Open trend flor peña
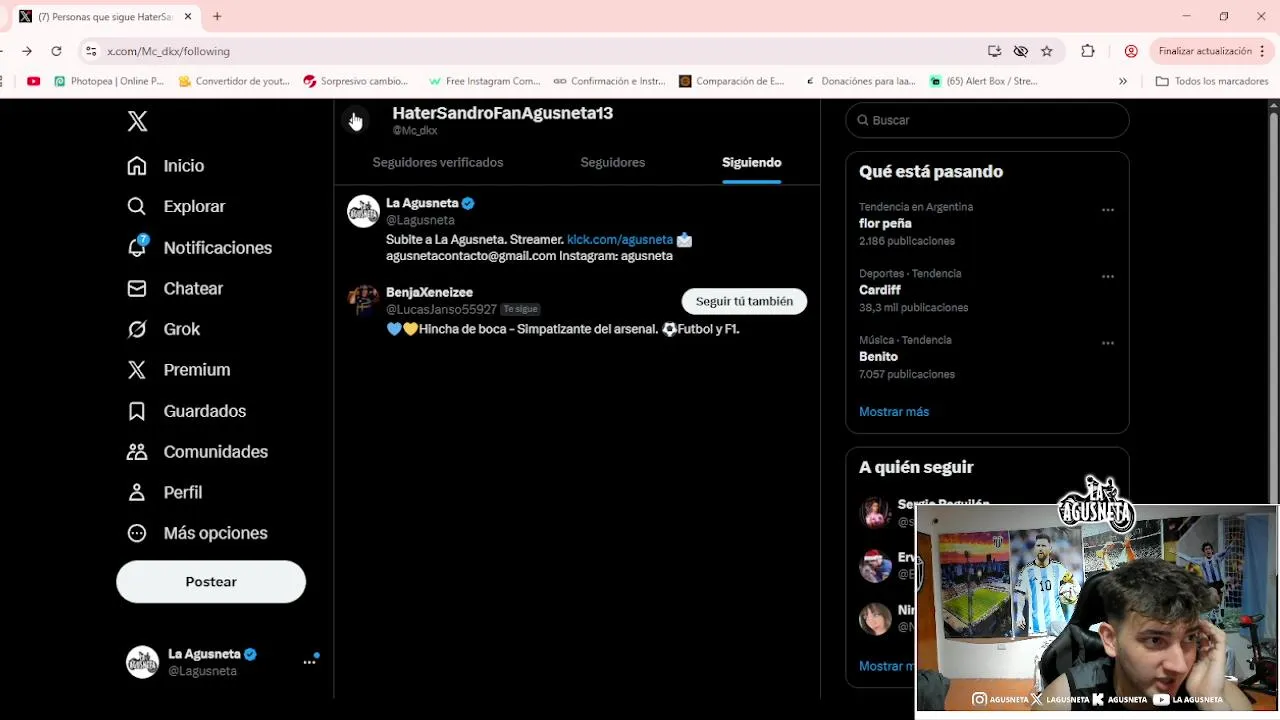The height and width of the screenshot is (720, 1280). pos(885,224)
